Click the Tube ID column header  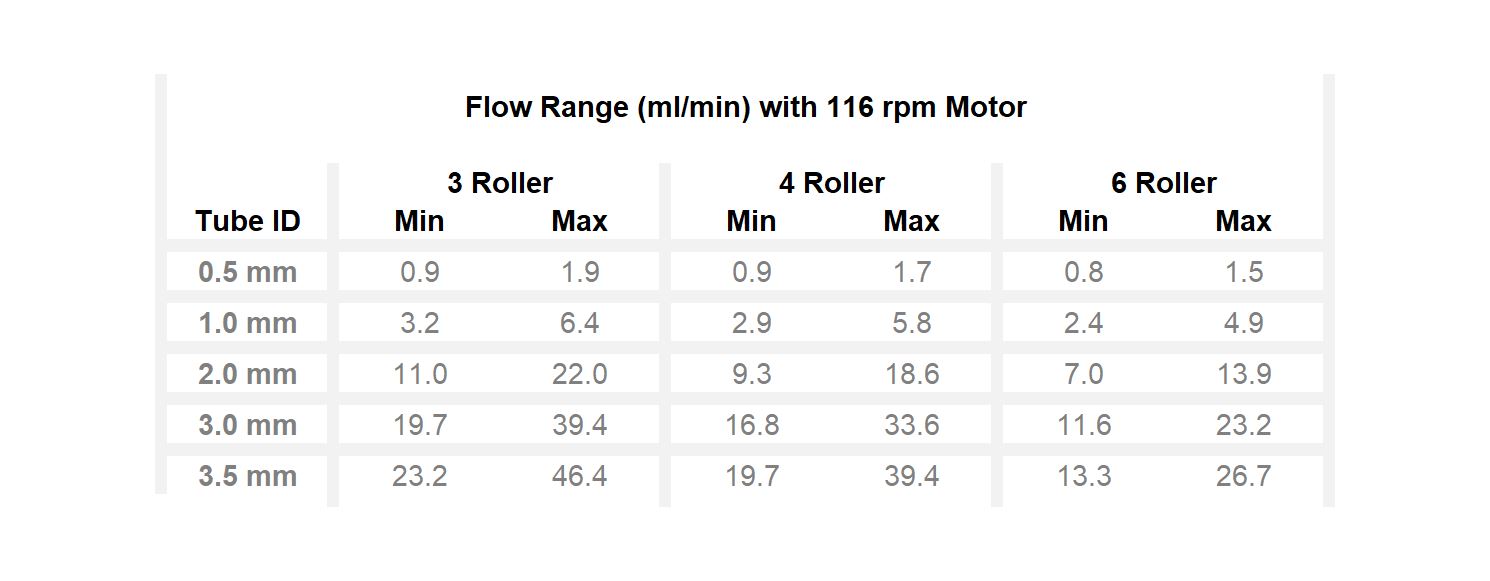pos(248,221)
